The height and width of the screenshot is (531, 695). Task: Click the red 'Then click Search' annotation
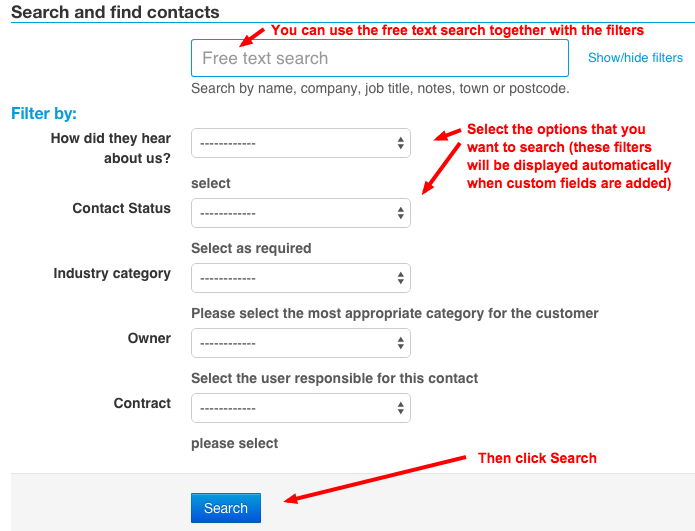click(x=537, y=458)
